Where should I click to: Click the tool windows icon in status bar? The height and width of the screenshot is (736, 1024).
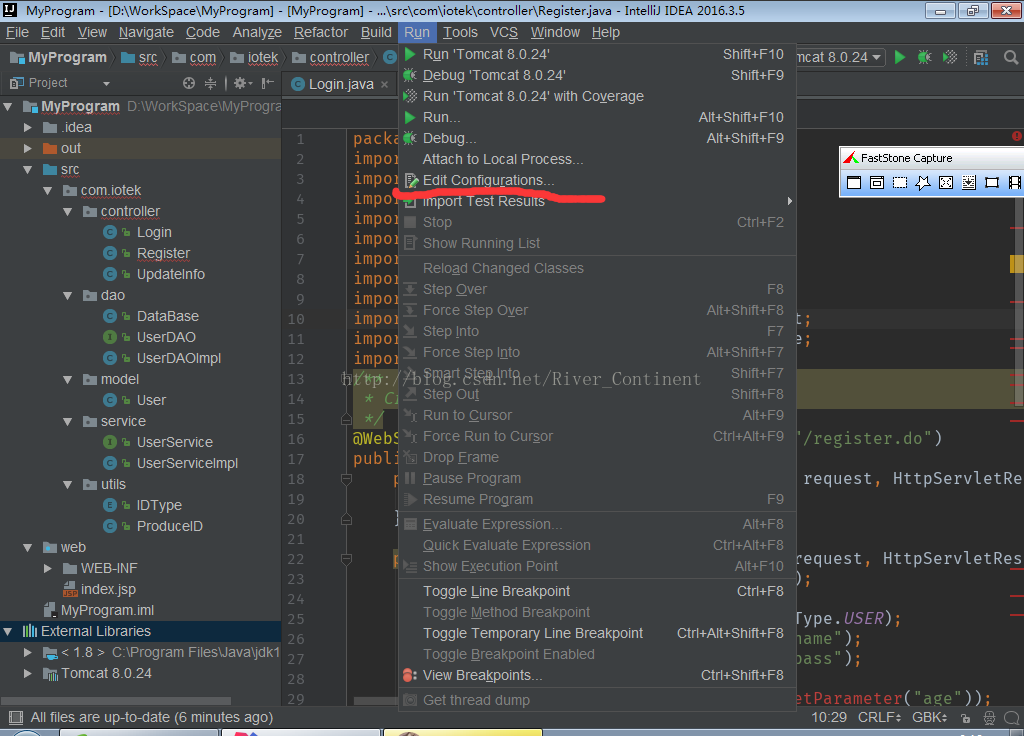point(16,718)
